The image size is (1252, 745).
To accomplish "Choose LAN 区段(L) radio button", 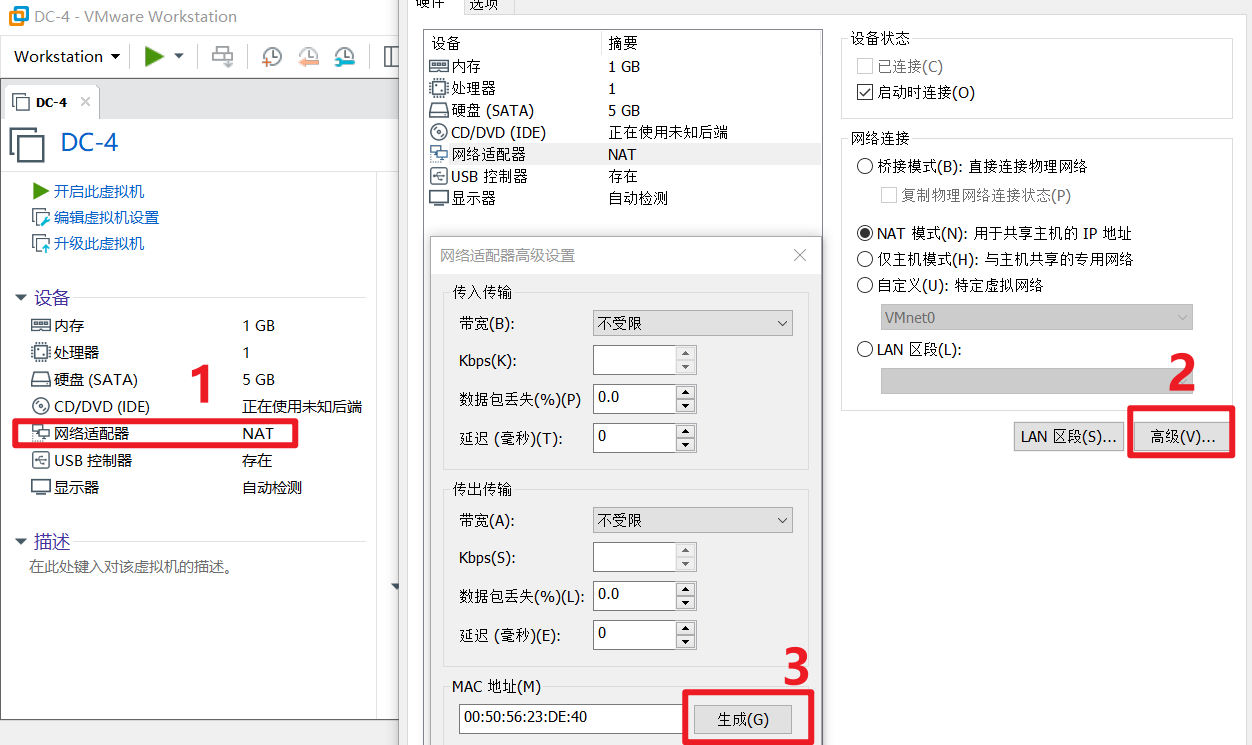I will pos(865,349).
